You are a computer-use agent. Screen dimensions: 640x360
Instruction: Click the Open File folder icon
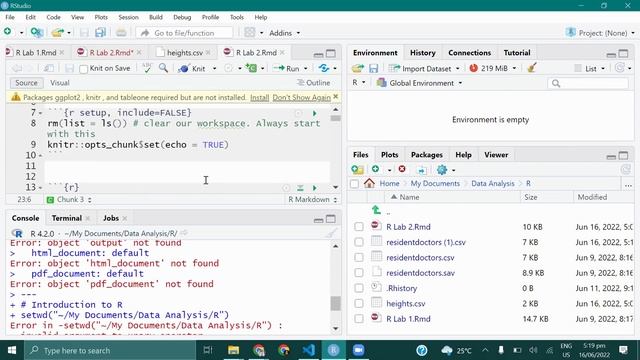[x=58, y=33]
